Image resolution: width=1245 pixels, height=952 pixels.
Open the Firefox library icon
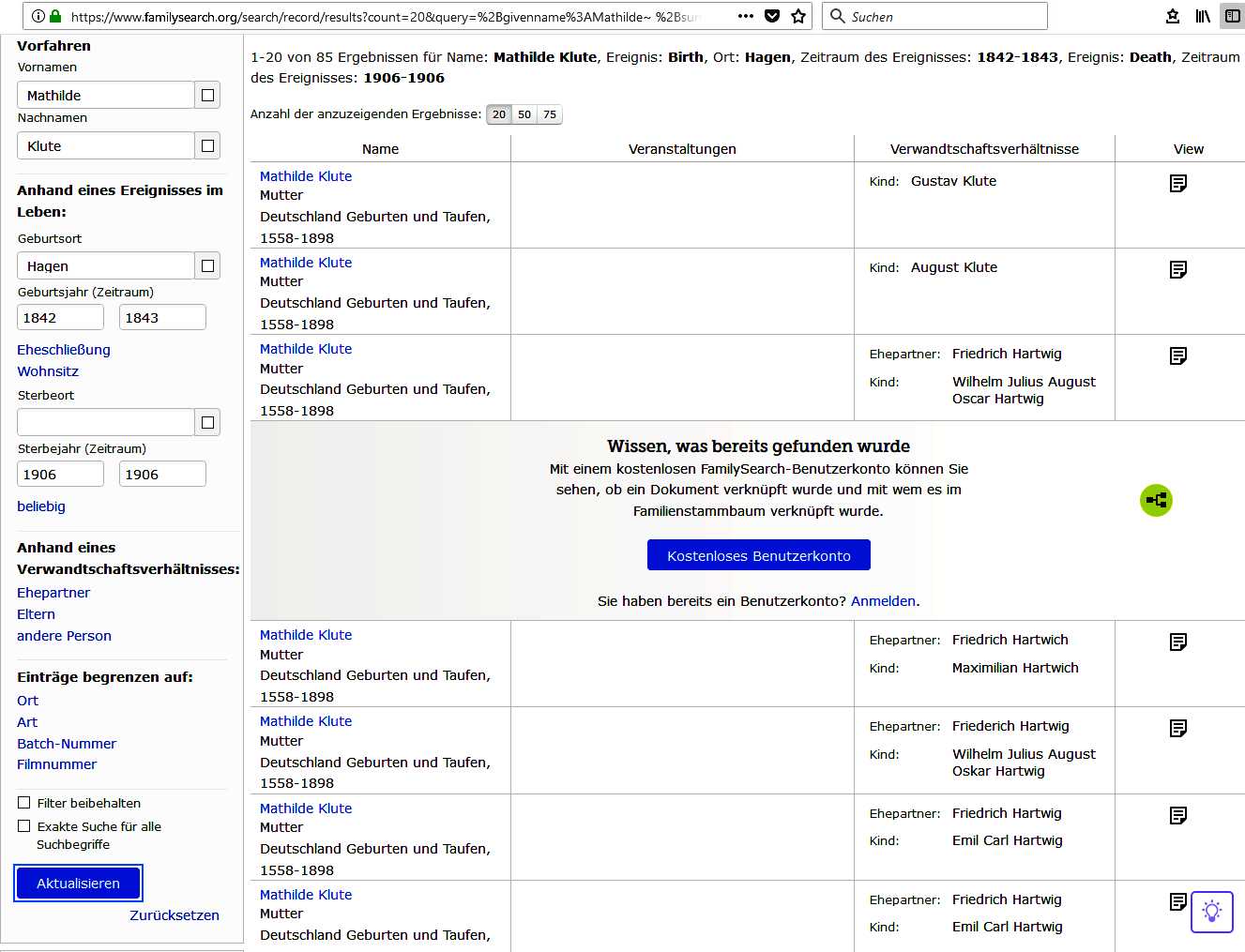click(1203, 16)
